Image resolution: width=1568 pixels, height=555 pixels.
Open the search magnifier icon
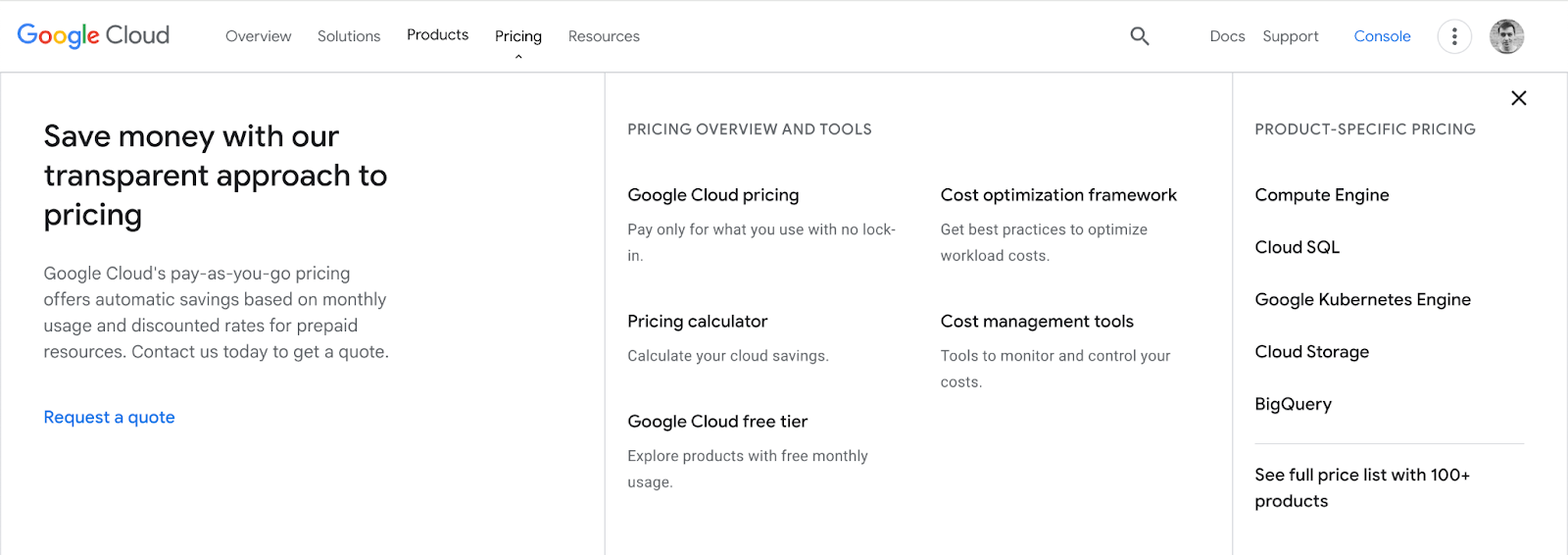coord(1139,36)
